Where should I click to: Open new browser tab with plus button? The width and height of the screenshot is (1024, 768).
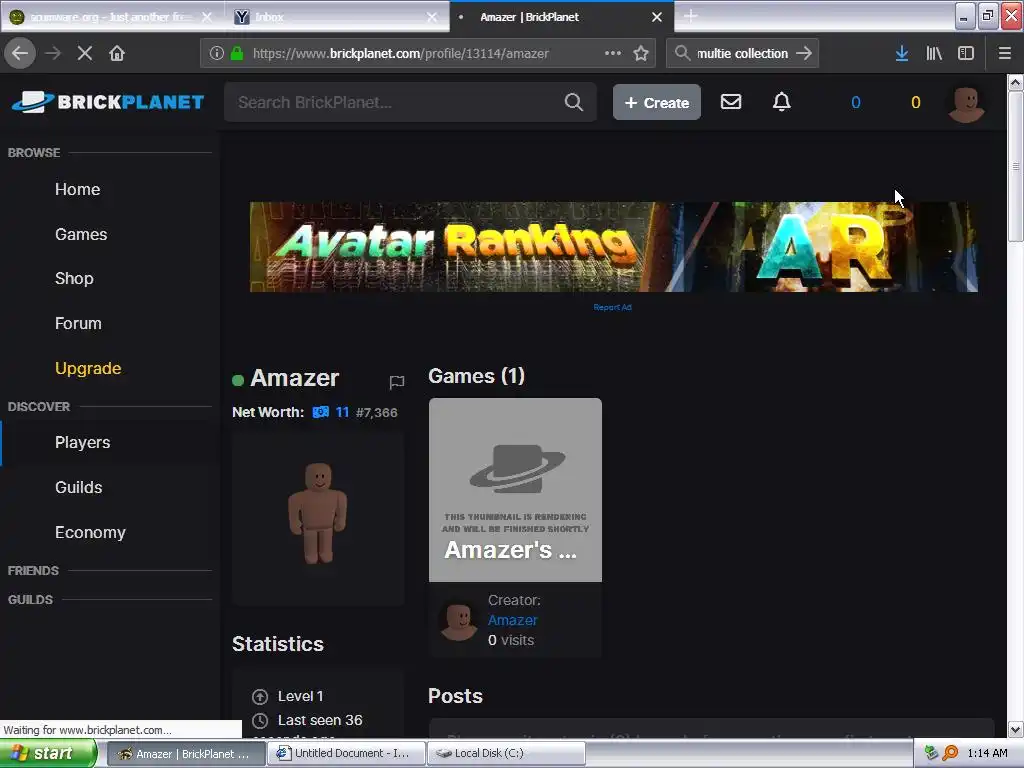[690, 16]
